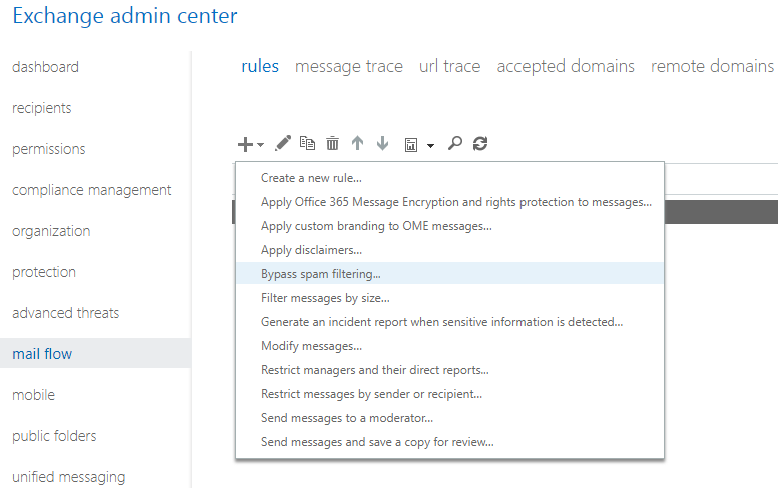The width and height of the screenshot is (778, 488).
Task: Go to recipients in the sidebar
Action: point(42,108)
